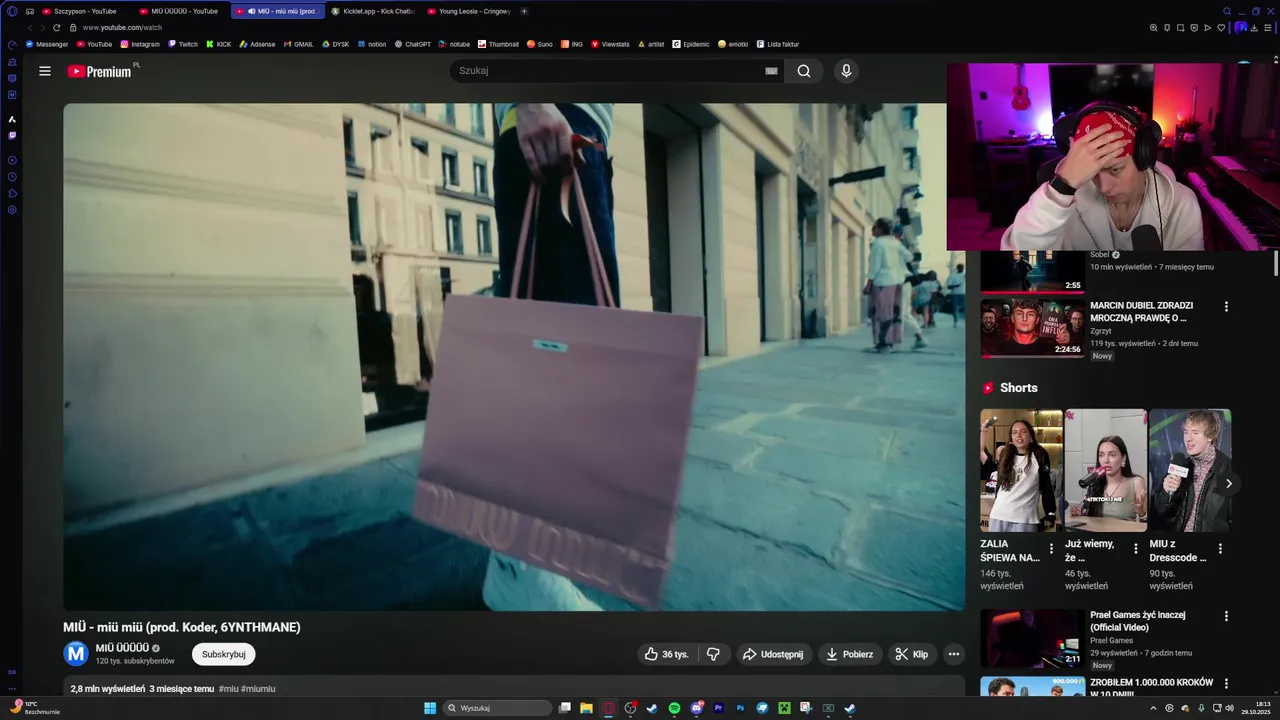Open Prael Games żyć inaczej video title
1280x720 pixels.
point(1138,621)
